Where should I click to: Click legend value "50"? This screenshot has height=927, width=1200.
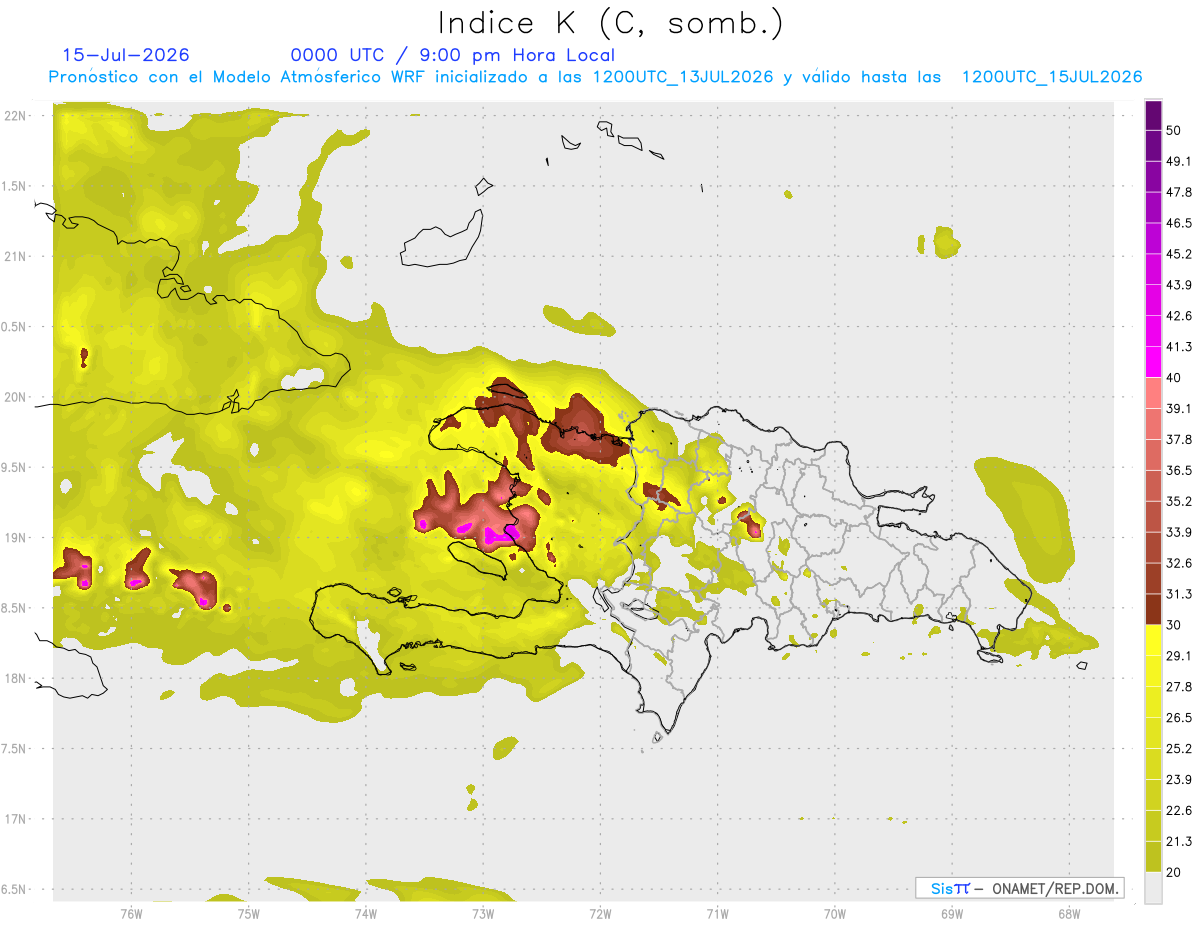[x=1174, y=131]
